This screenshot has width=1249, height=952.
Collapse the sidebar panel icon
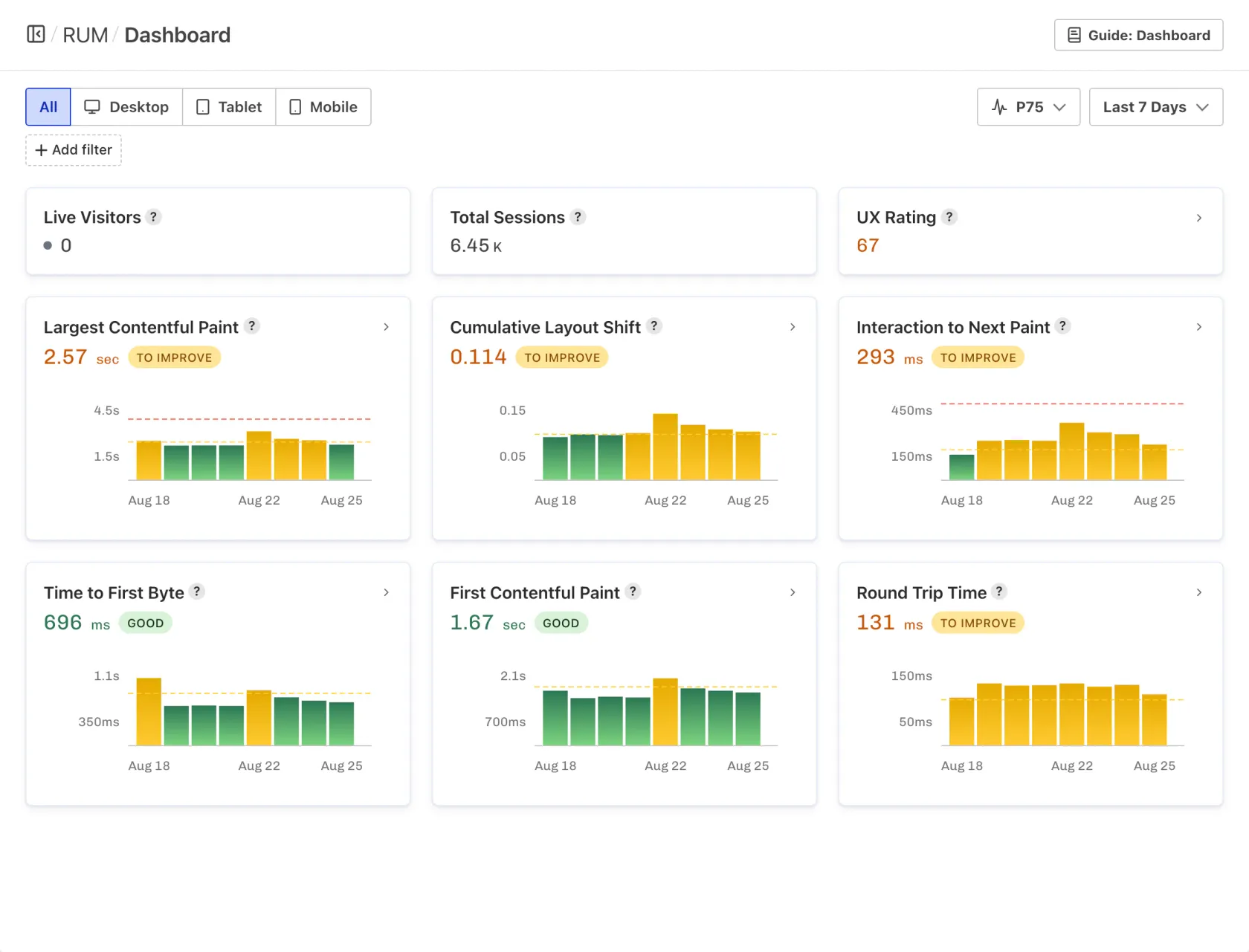coord(36,34)
